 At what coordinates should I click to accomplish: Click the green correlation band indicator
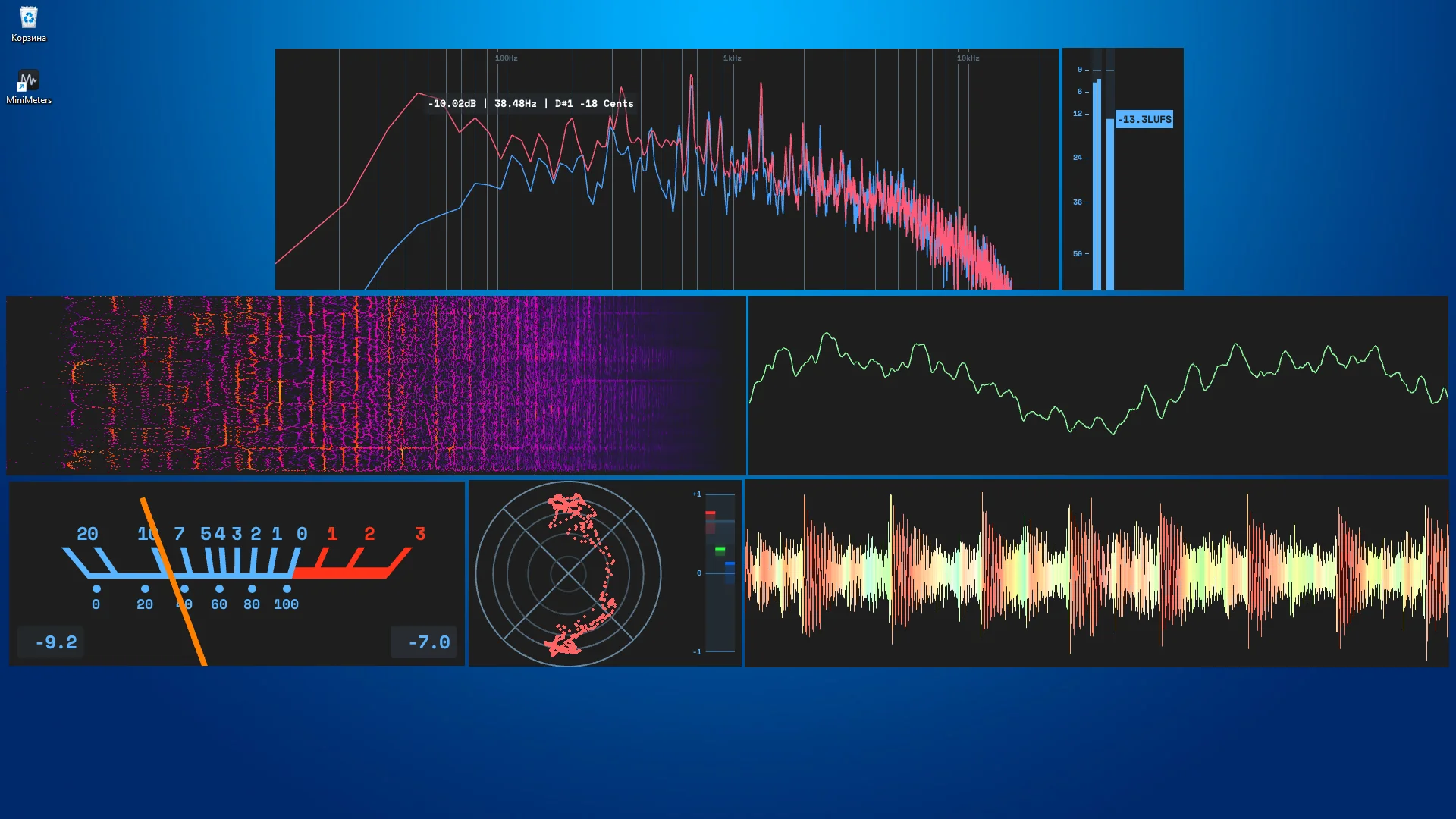tap(720, 550)
